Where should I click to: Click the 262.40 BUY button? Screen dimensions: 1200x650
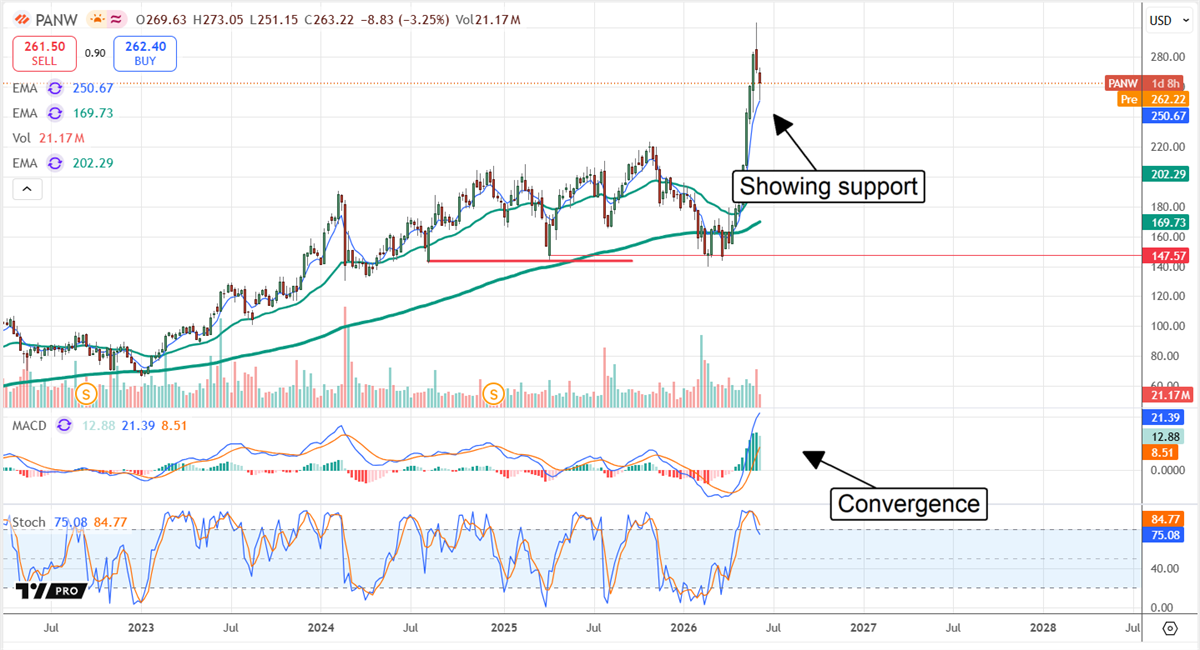tap(145, 54)
